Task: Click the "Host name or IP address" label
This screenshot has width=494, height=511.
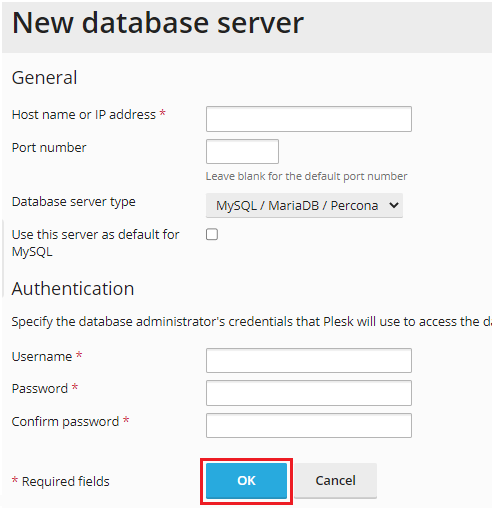Action: click(x=84, y=115)
